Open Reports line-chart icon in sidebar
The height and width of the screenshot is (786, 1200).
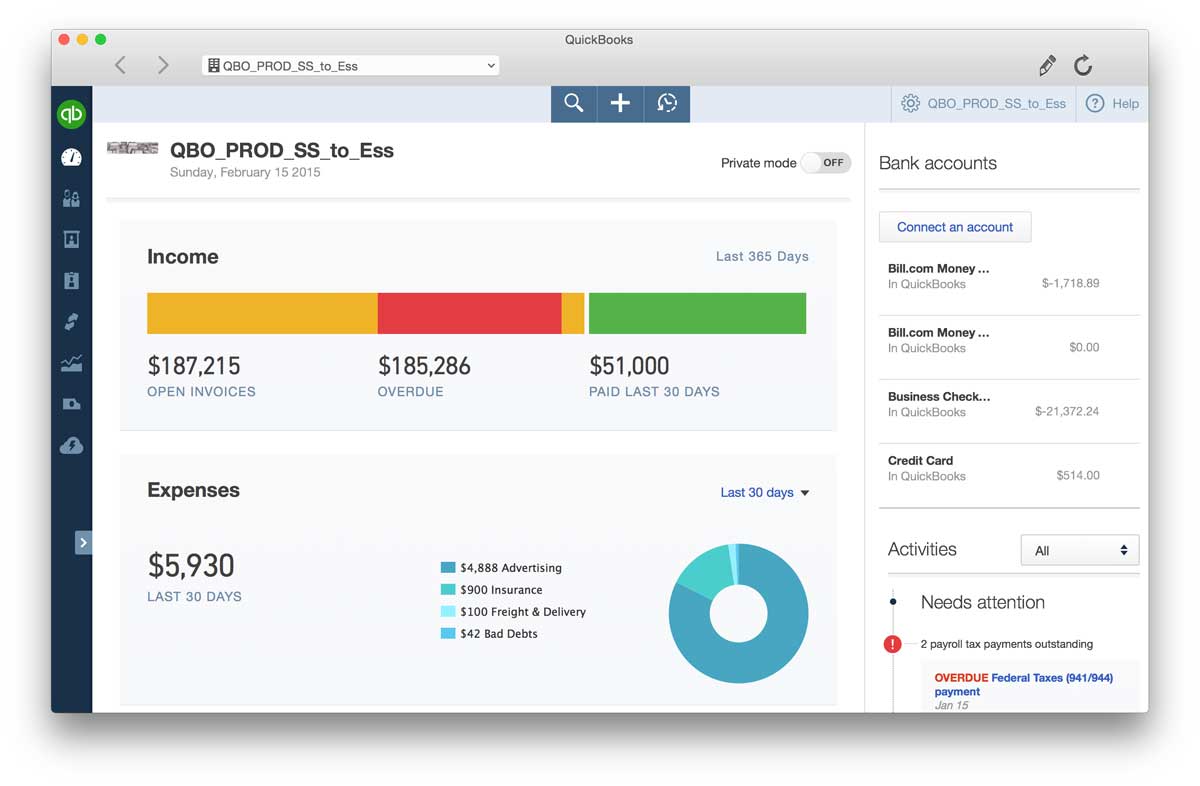(x=71, y=363)
